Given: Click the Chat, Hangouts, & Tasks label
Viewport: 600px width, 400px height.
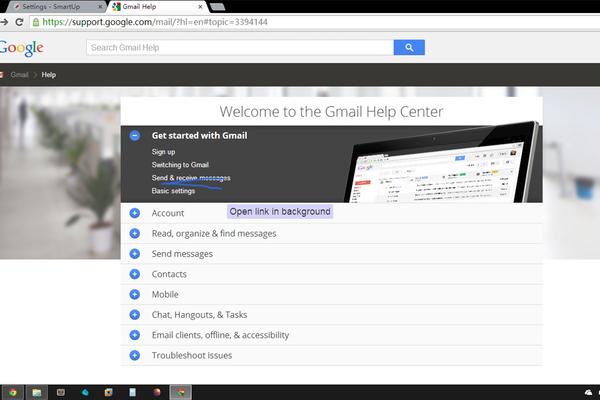Looking at the screenshot, I should 199,315.
